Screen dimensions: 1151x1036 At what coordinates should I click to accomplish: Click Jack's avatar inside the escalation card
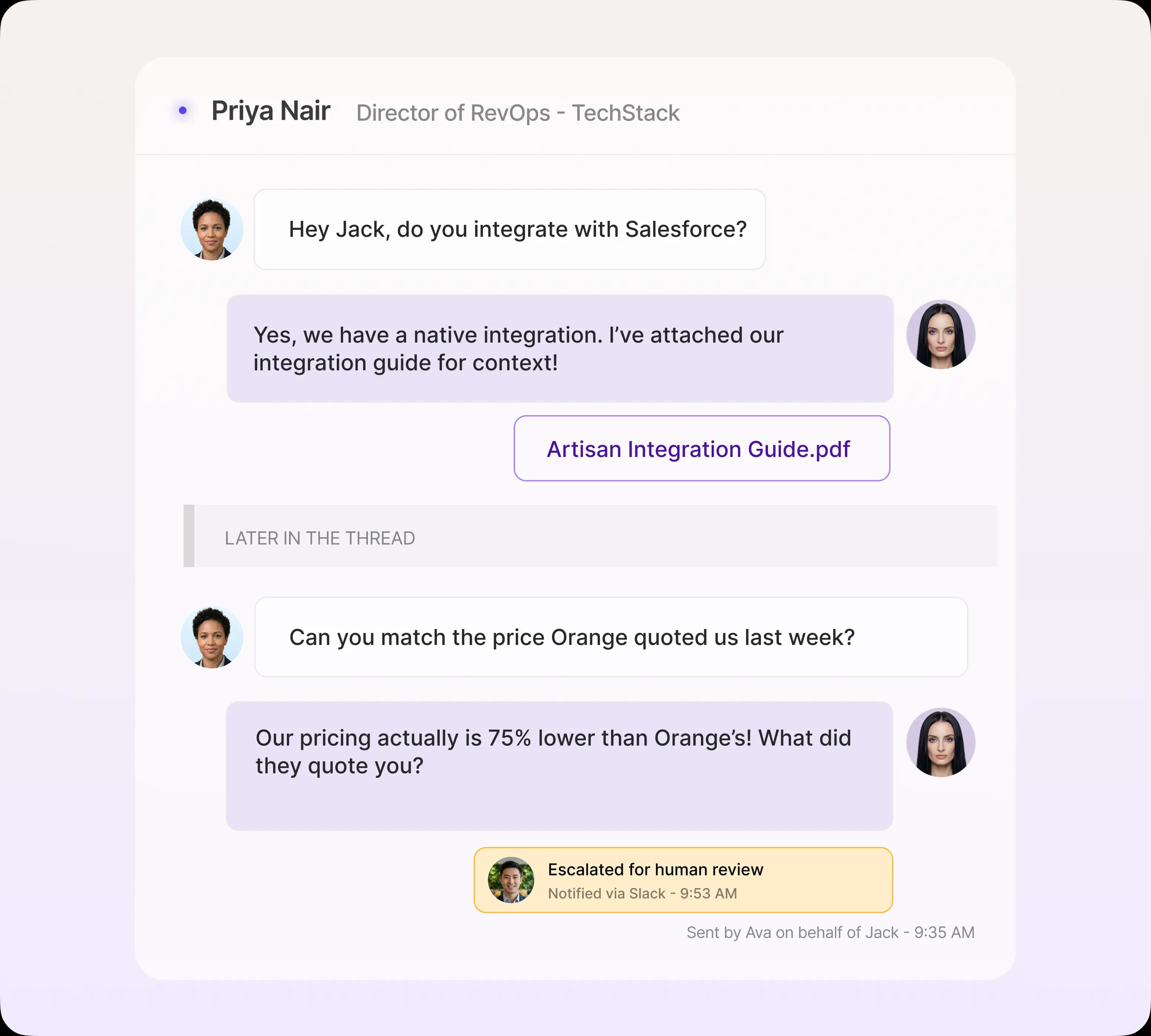[511, 879]
